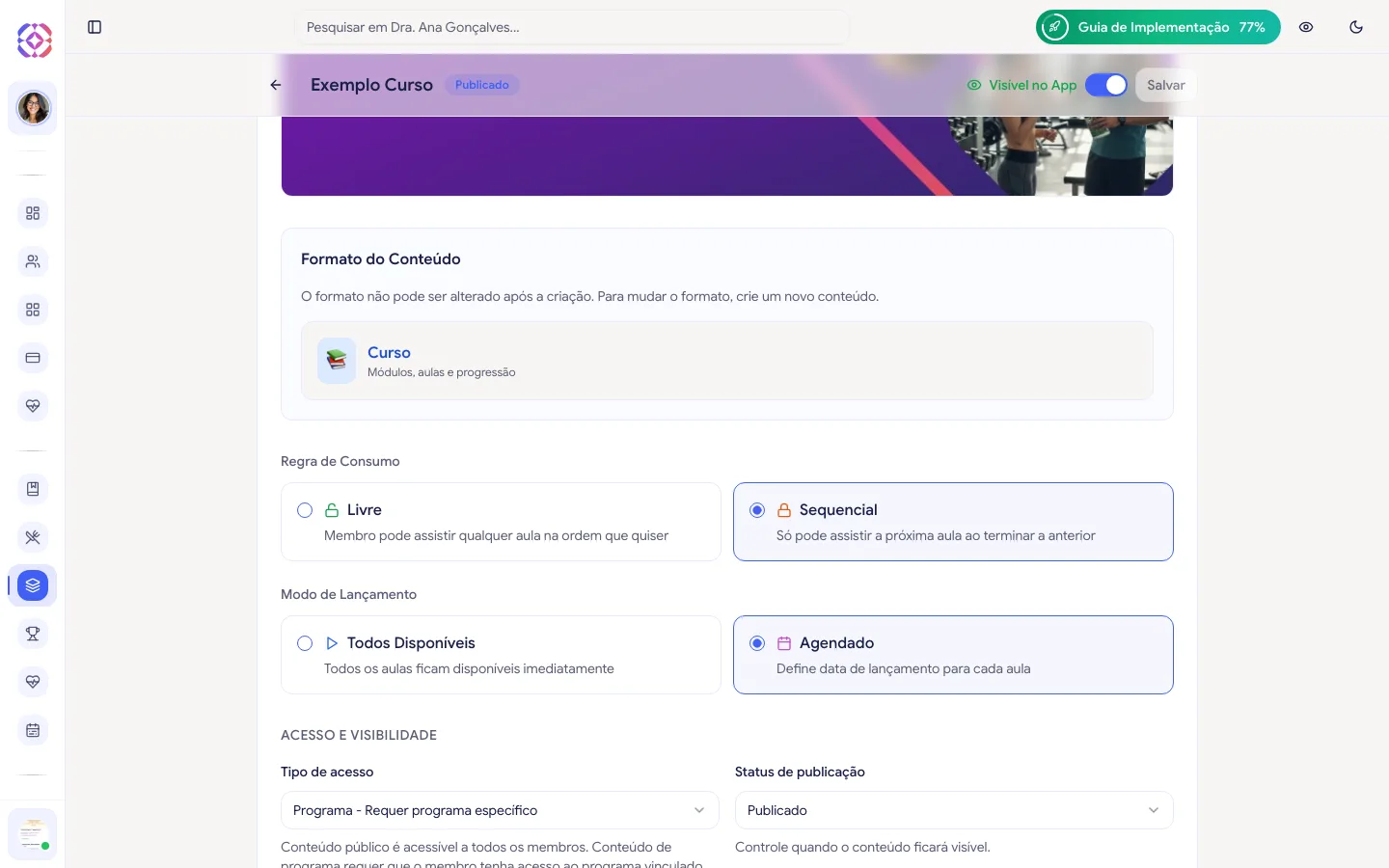
Task: Open the Guia de Implementação 77% button
Action: tap(1158, 27)
